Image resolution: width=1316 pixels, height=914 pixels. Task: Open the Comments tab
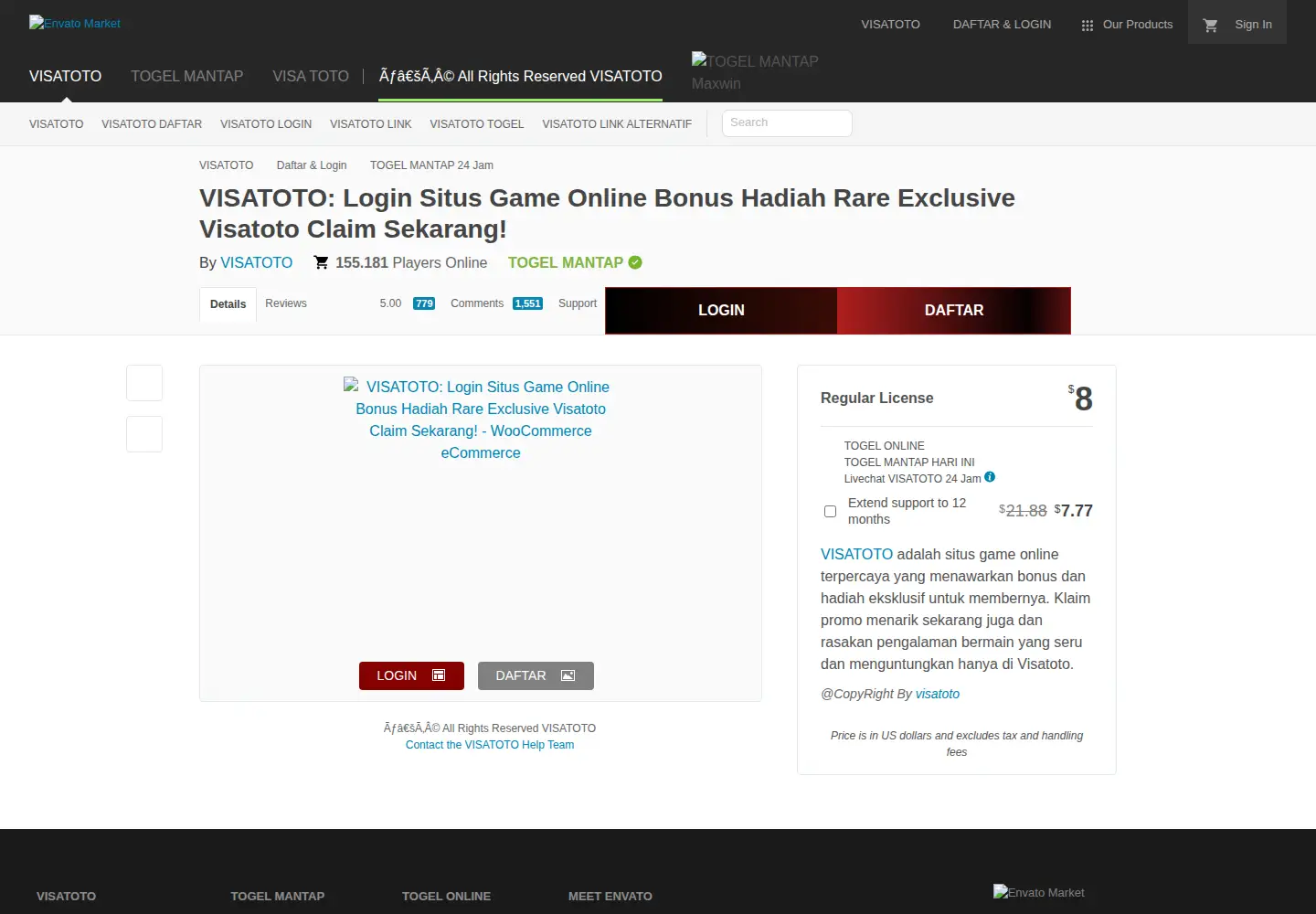(x=477, y=303)
